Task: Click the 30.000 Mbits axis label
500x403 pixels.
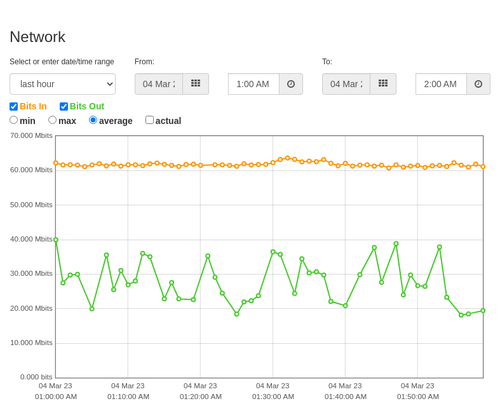Action: [31, 274]
